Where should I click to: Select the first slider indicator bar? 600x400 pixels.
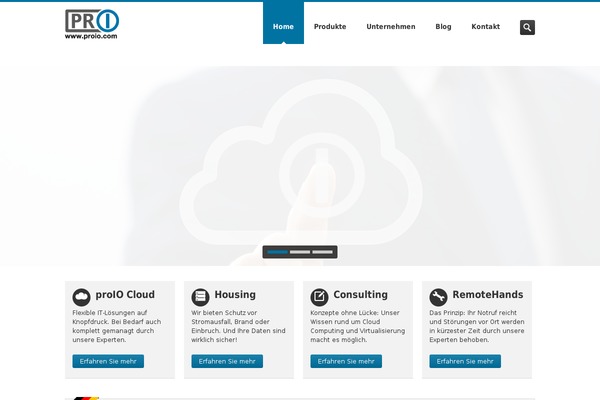point(277,252)
